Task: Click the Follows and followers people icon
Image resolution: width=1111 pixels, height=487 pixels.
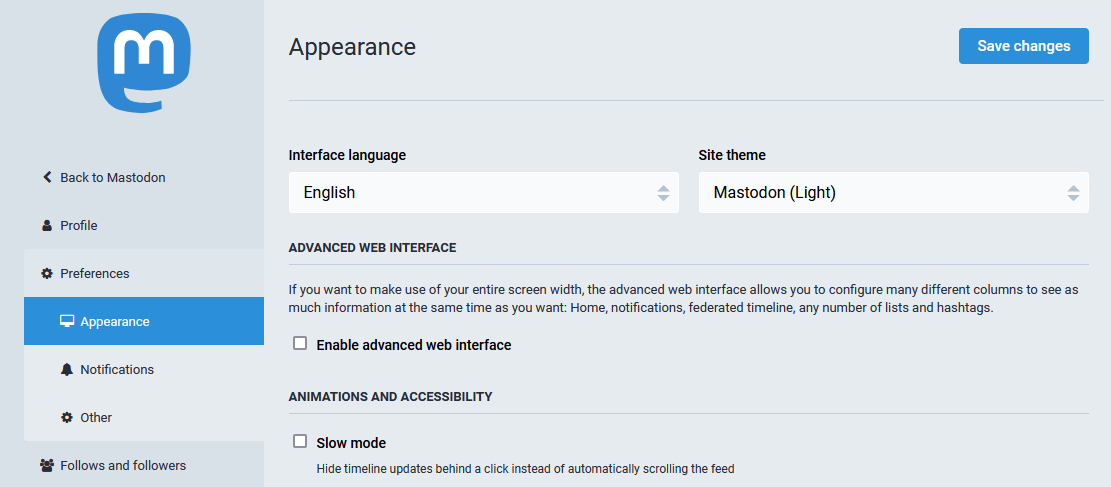Action: (47, 466)
